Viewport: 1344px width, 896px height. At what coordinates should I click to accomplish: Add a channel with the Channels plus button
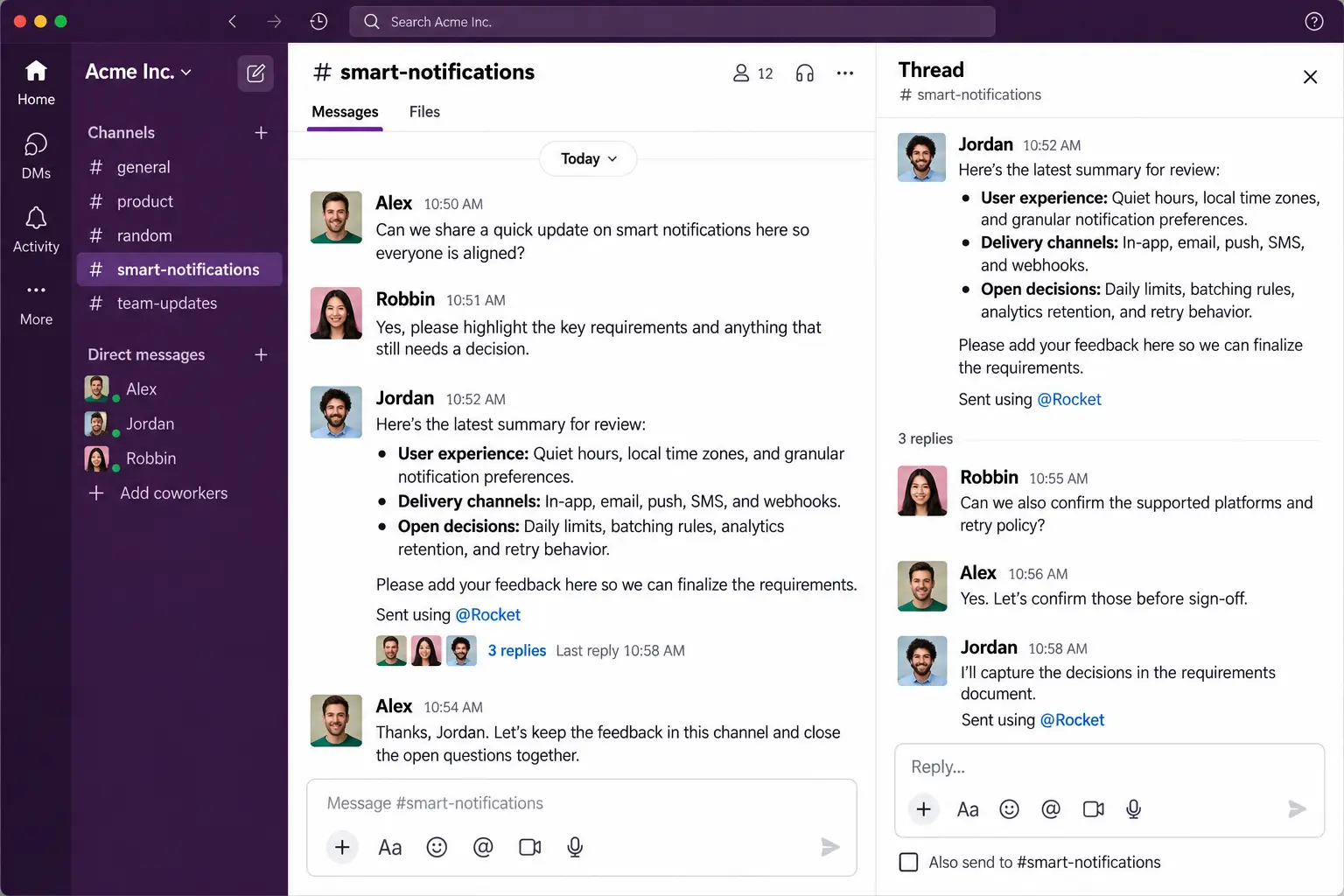pos(261,133)
